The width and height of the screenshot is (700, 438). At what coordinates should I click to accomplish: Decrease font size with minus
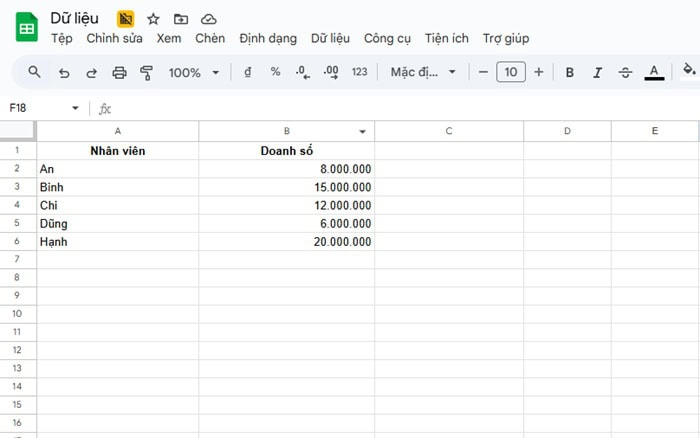pyautogui.click(x=483, y=72)
